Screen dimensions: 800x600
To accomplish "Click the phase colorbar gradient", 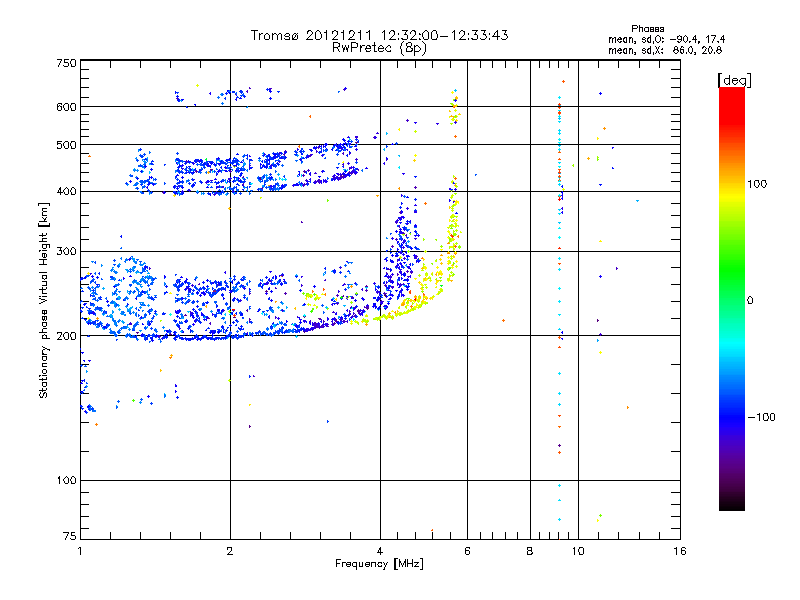I will (732, 298).
